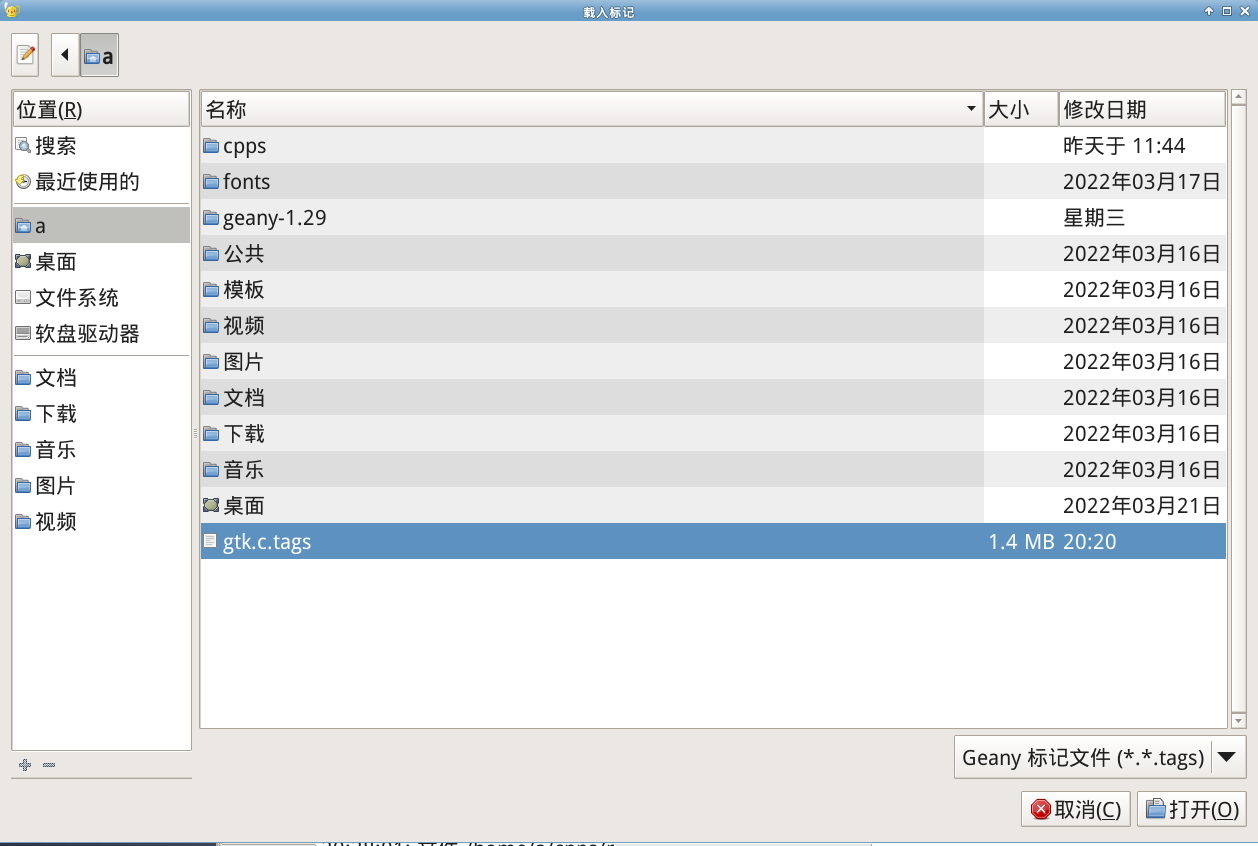Select the gtk.c.tags file
This screenshot has height=846, width=1258.
(267, 542)
